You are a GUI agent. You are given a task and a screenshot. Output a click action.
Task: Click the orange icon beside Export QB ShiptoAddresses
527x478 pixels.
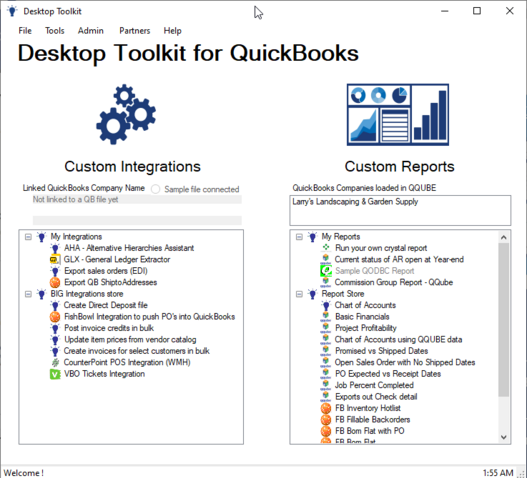55,283
